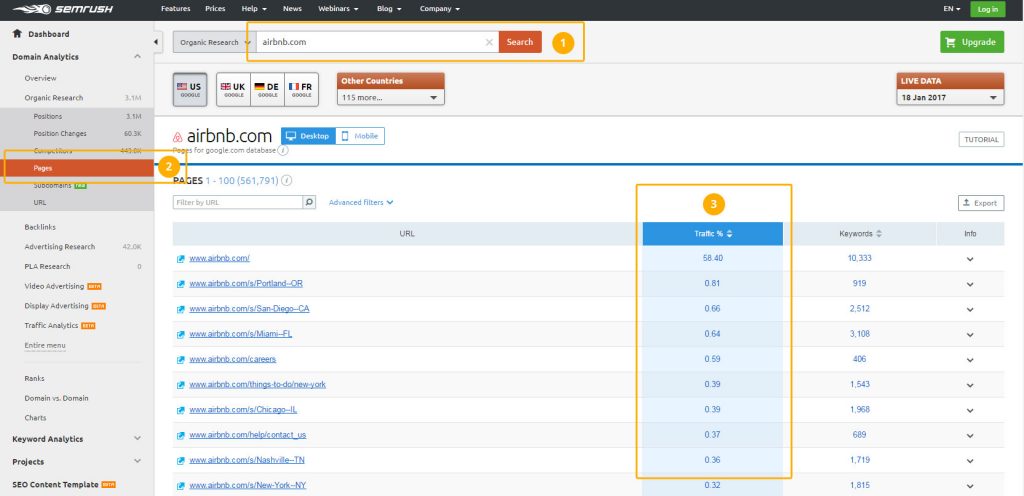Open Traffic Analytics in the sidebar
This screenshot has height=496, width=1024.
click(51, 325)
